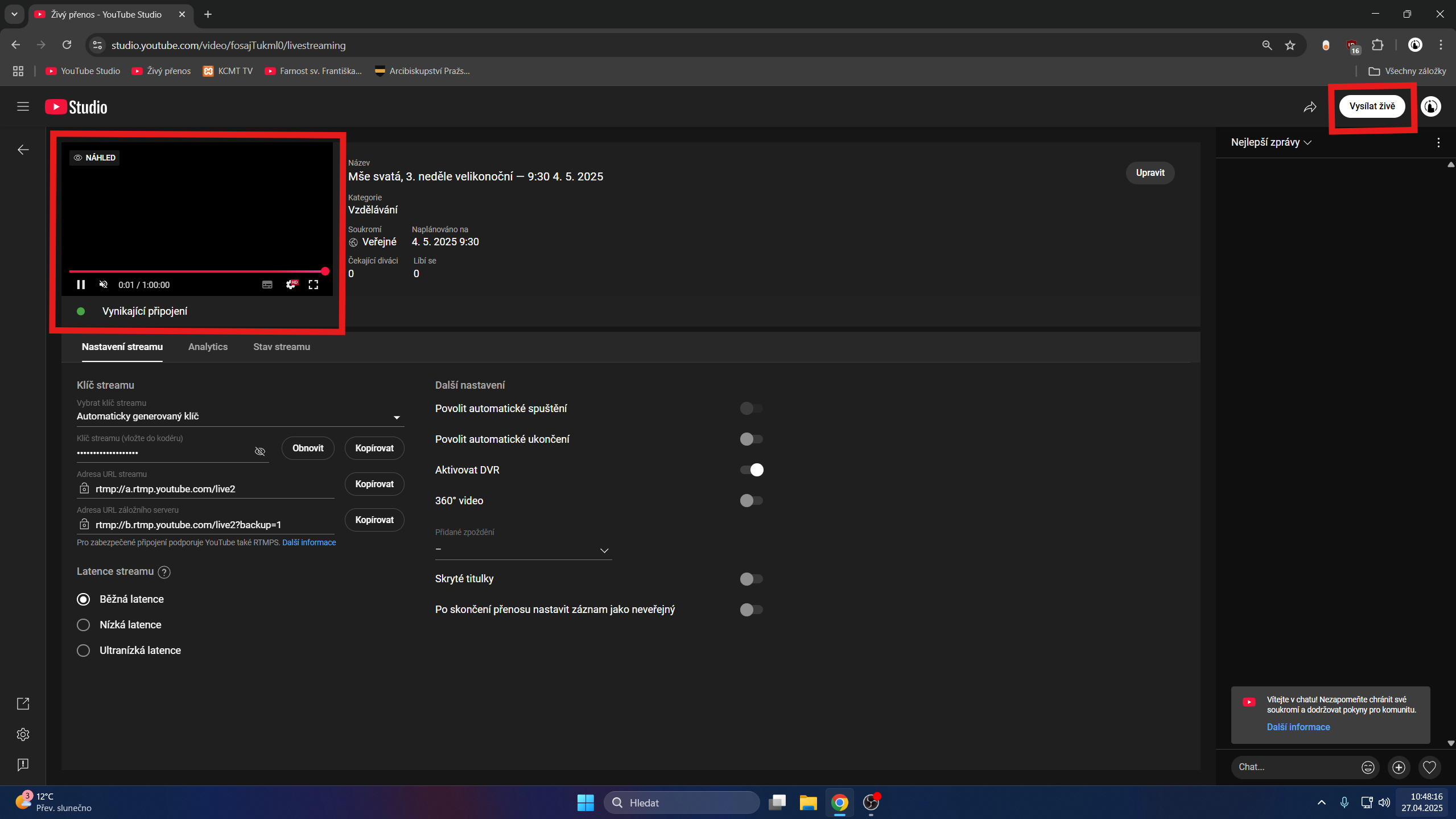
Task: Toggle Aktivovat DVR switch
Action: coord(751,470)
